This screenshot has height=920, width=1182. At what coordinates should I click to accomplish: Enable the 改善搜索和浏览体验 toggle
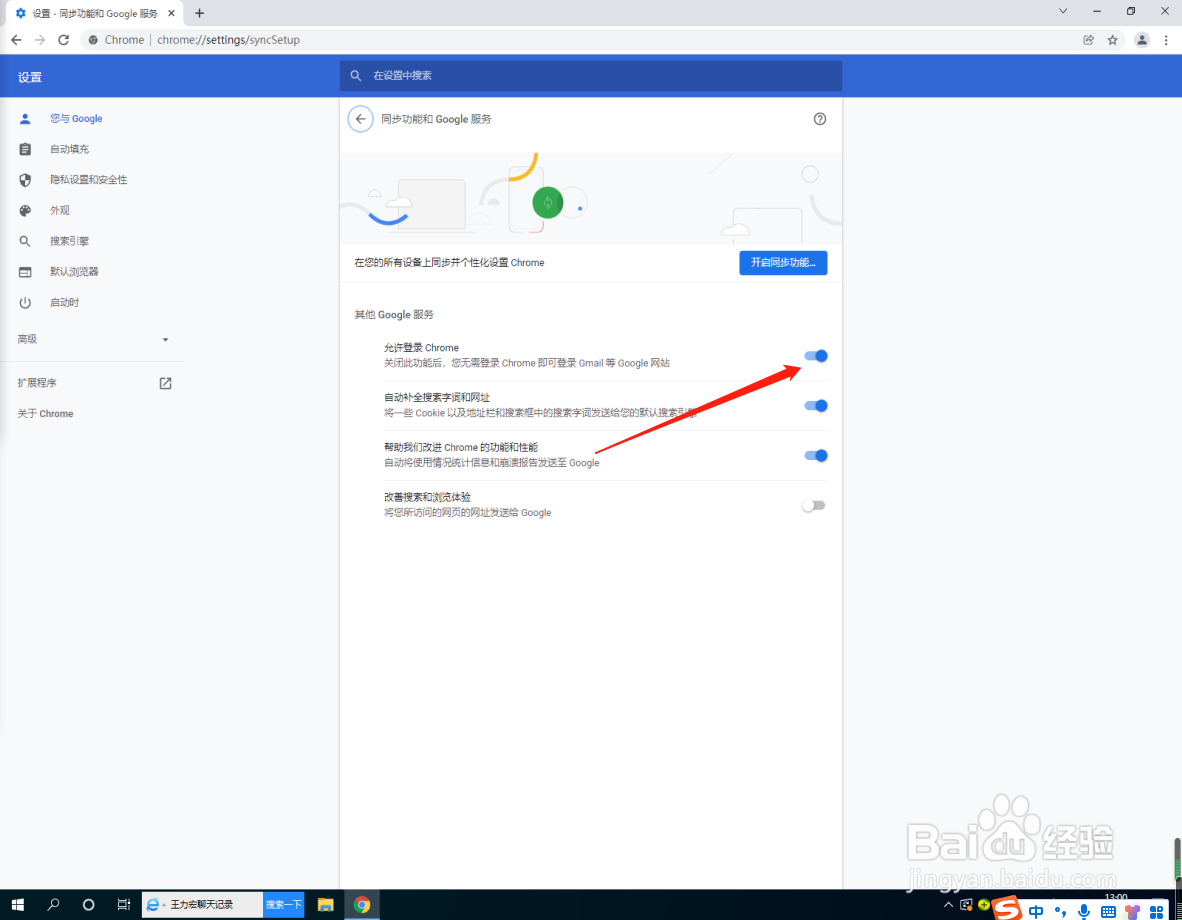pos(813,505)
